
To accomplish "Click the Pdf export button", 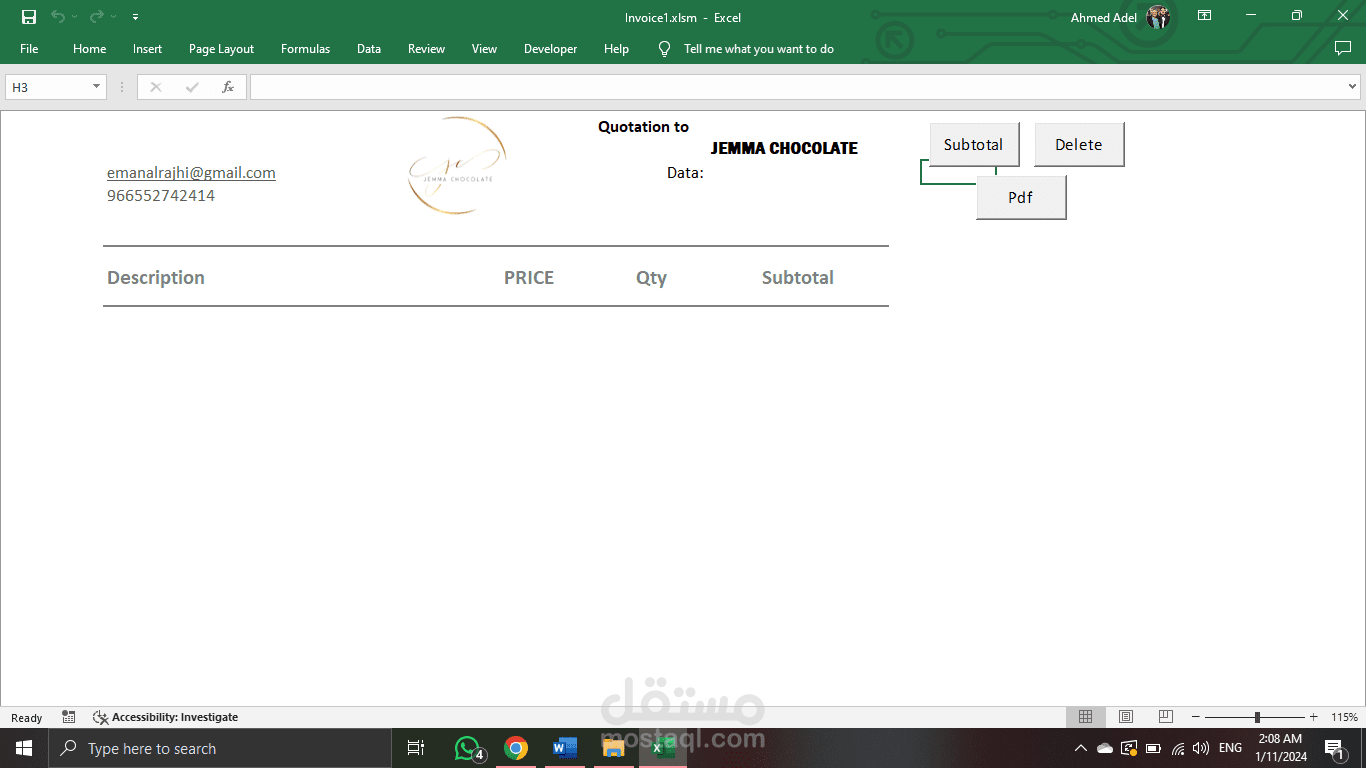I will [x=1021, y=197].
